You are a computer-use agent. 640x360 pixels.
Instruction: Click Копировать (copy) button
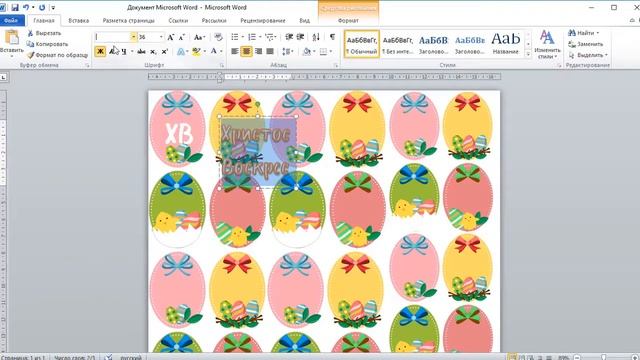coord(47,44)
